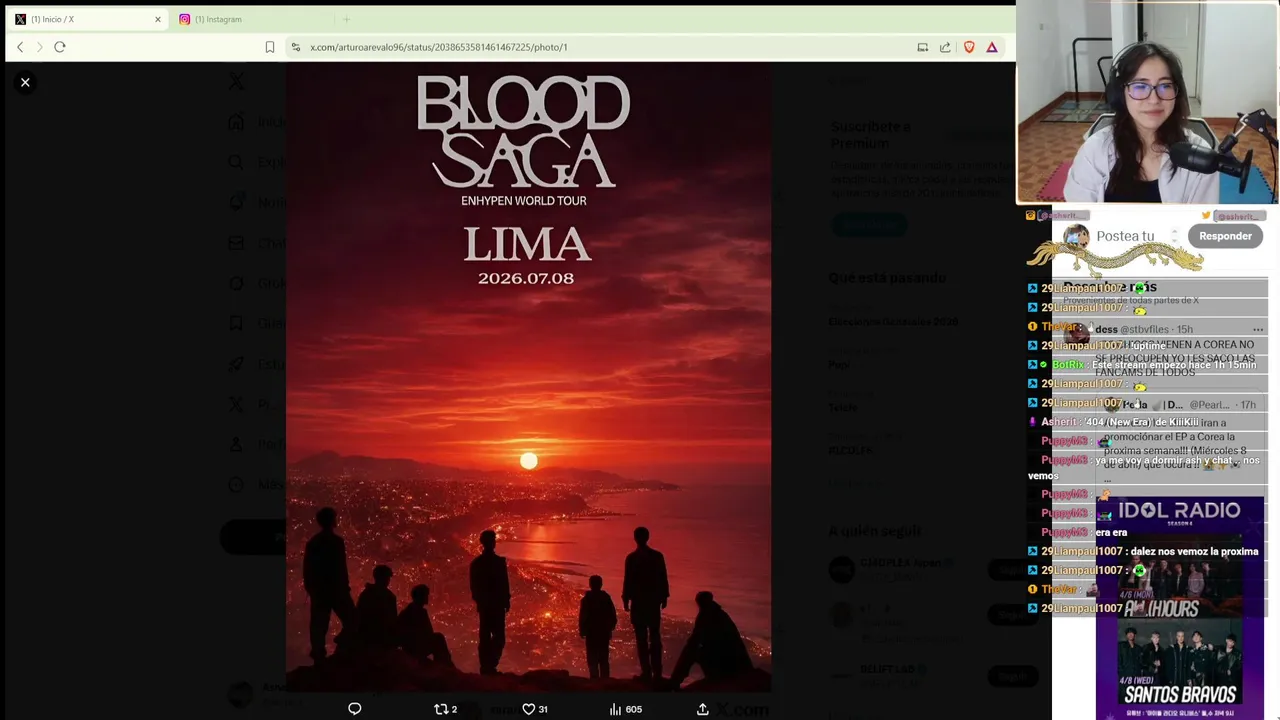Close the photo viewer with the X
Image resolution: width=1280 pixels, height=720 pixels.
click(x=25, y=82)
